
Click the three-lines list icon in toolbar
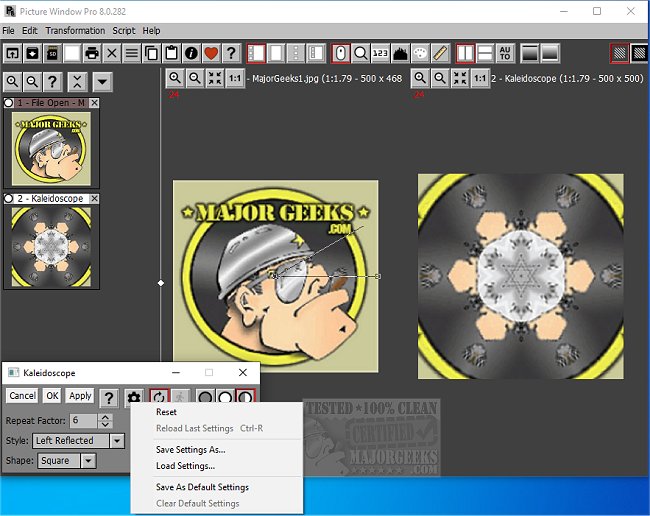[x=132, y=53]
